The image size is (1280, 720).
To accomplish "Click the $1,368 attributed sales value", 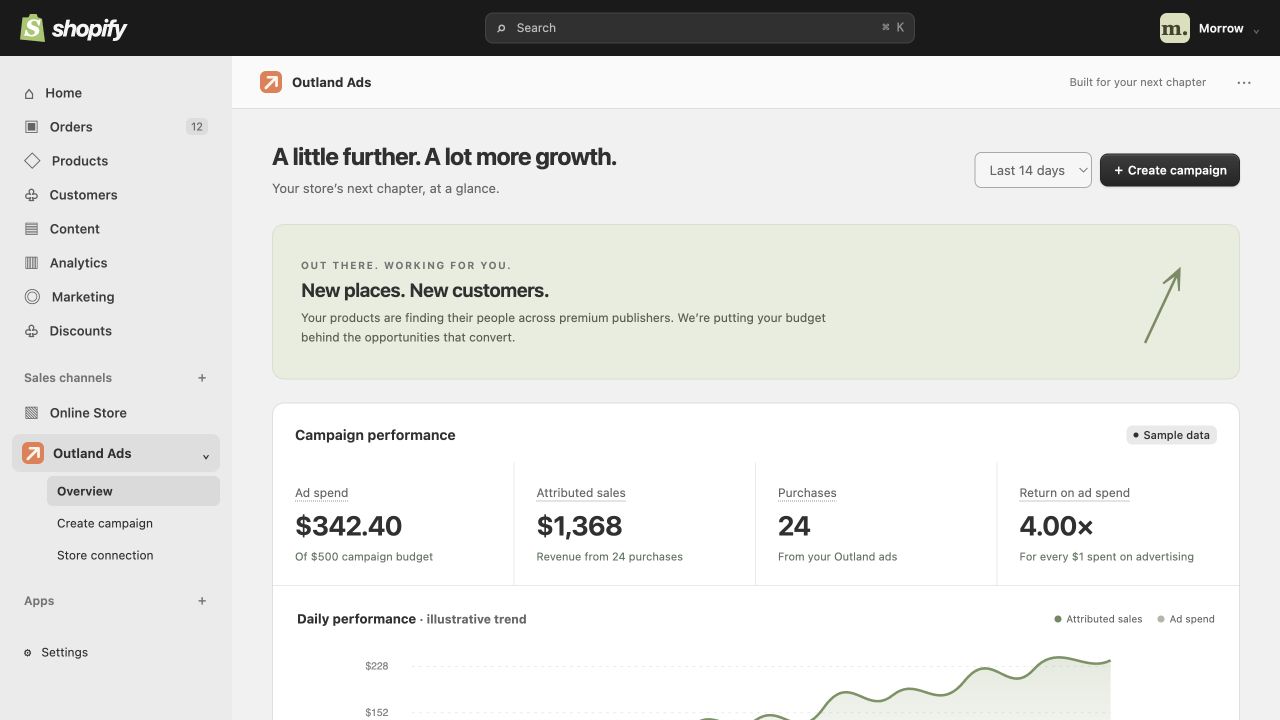I will pos(579,526).
